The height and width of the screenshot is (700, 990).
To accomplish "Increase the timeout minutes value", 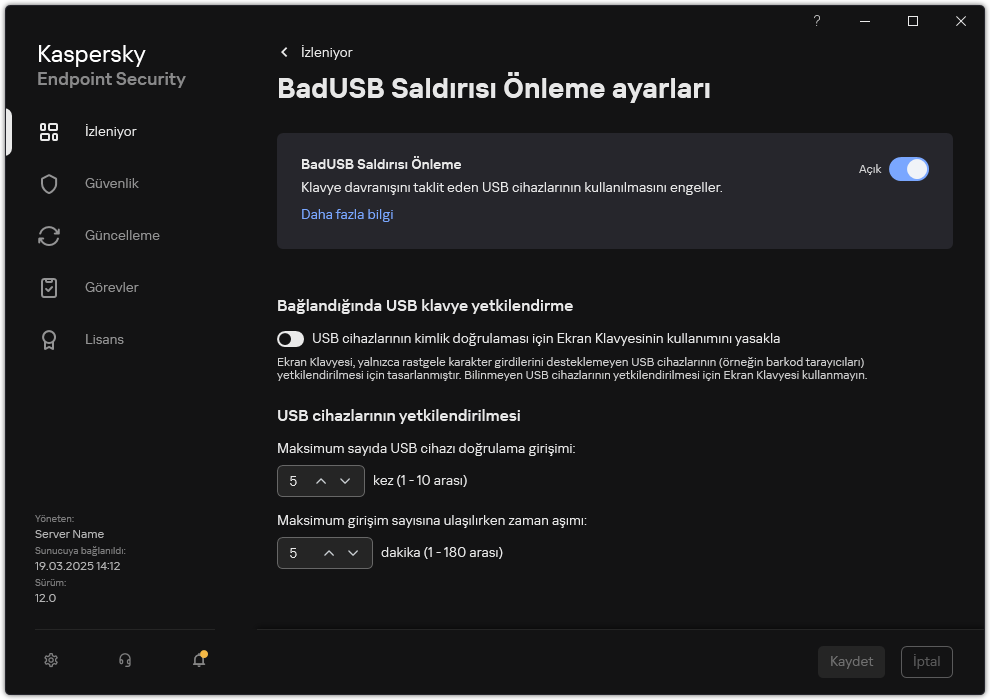I will (x=327, y=553).
